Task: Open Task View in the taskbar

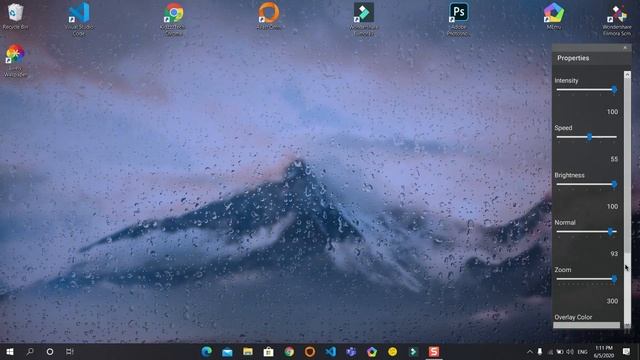Action: [x=70, y=351]
